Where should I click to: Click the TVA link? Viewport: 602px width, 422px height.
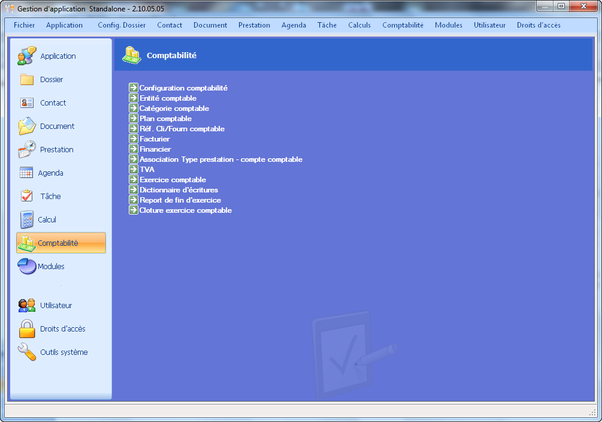point(147,170)
